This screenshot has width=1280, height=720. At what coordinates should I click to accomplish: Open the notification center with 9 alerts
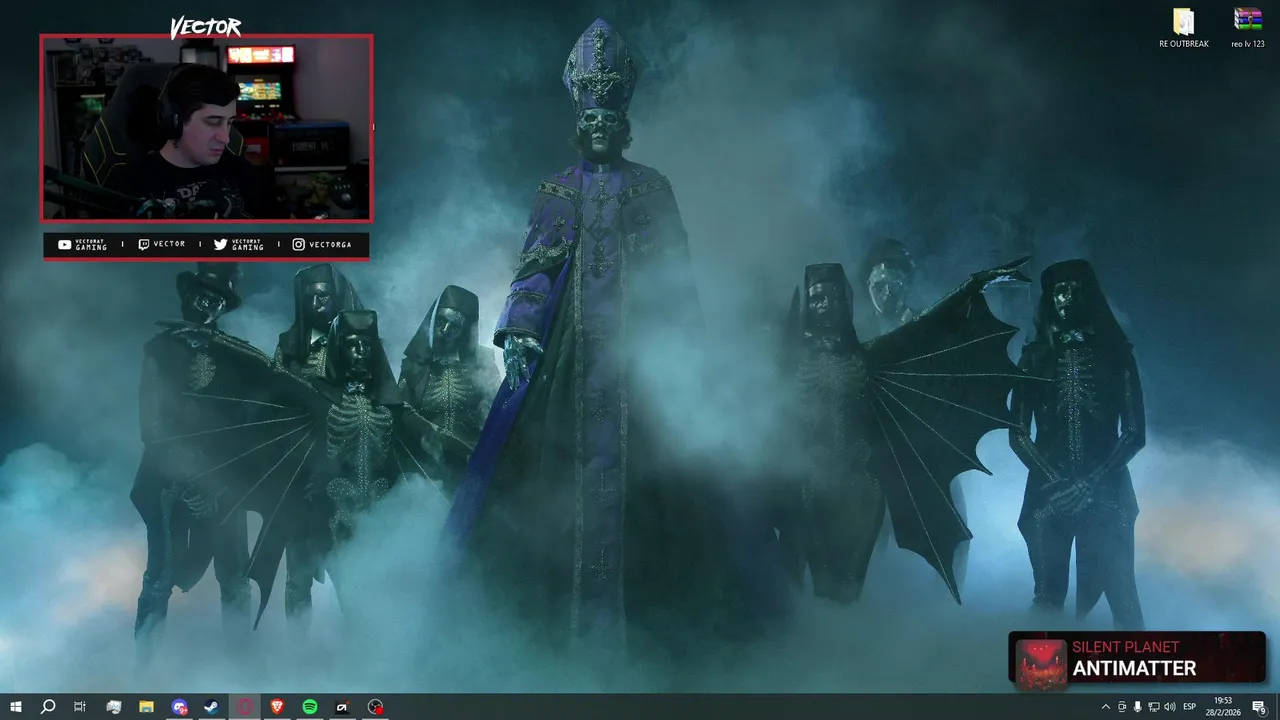click(x=1260, y=707)
